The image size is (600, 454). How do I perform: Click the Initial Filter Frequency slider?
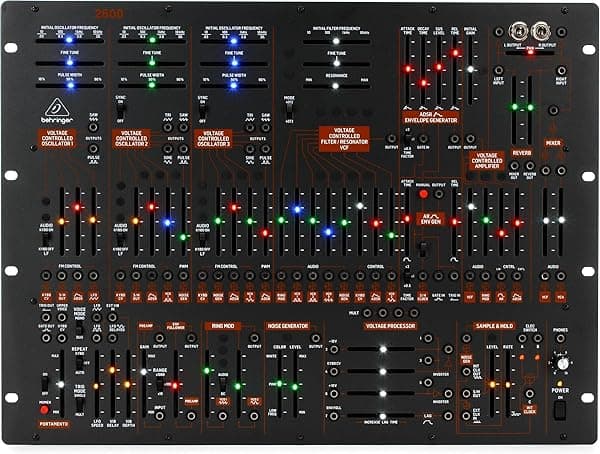click(x=336, y=41)
